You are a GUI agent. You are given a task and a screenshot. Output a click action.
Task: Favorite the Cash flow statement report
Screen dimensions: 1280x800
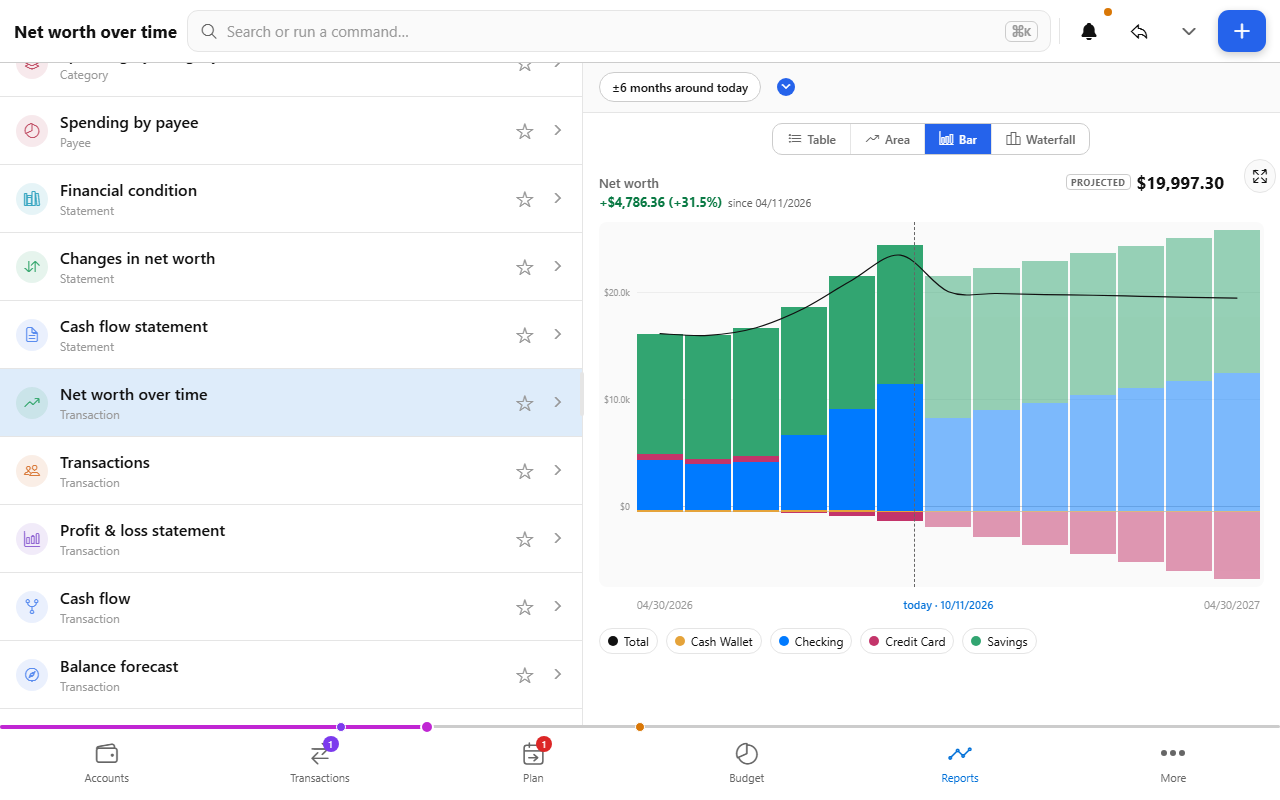[525, 335]
